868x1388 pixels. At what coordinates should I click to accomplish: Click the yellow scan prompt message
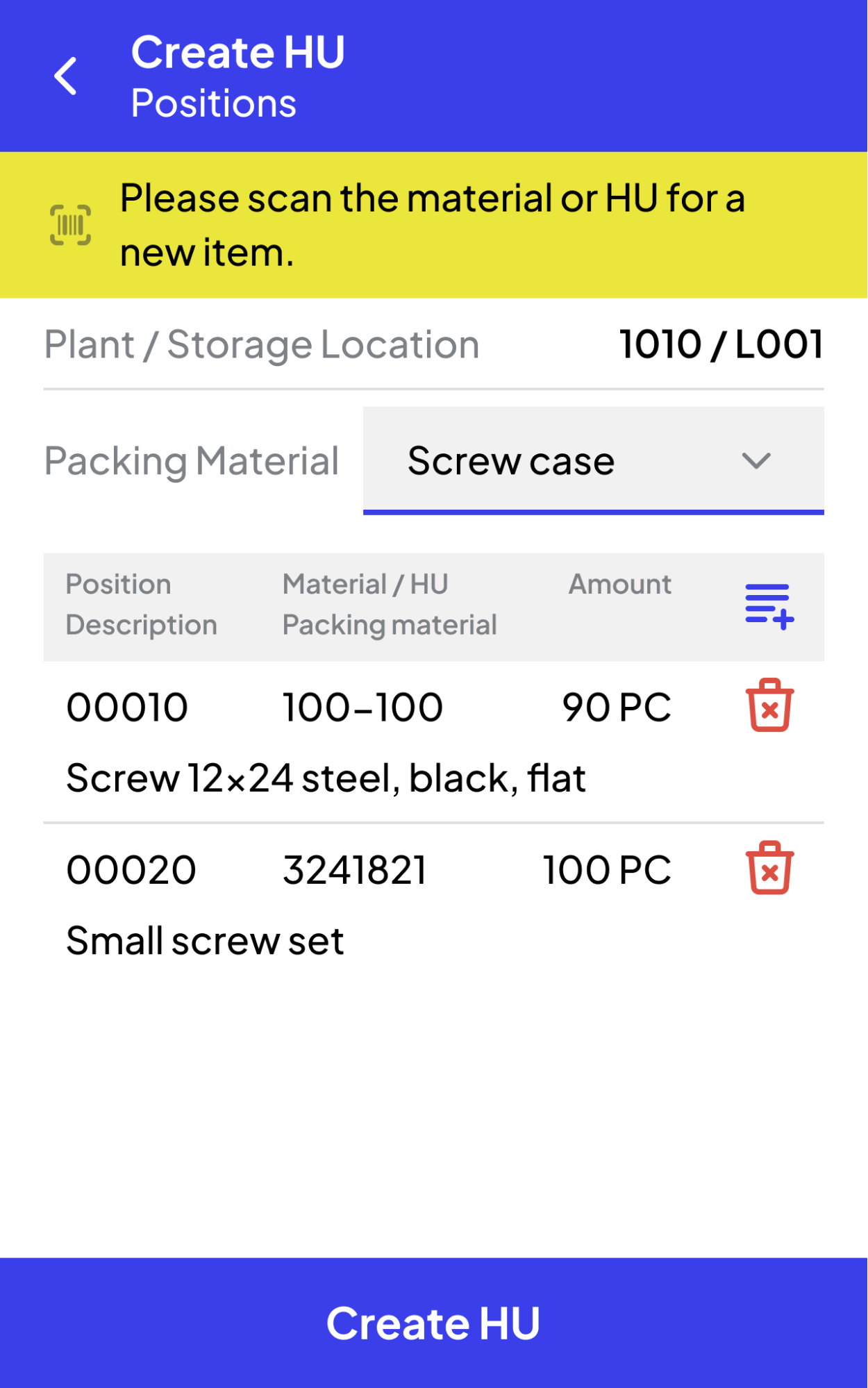432,225
